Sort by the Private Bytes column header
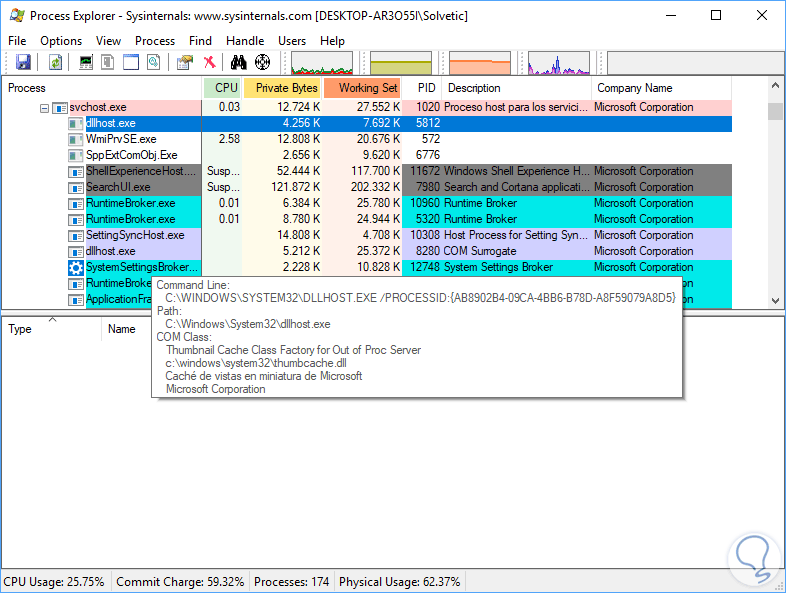The height and width of the screenshot is (593, 786). click(286, 88)
